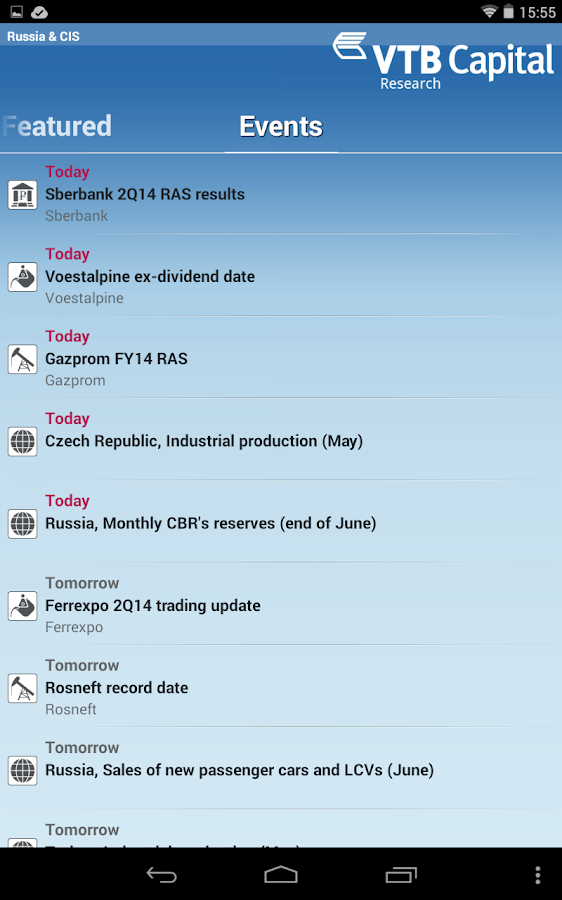
Task: Tap the Today label above Sberbank 2Q14 RAS results
Action: (x=67, y=172)
